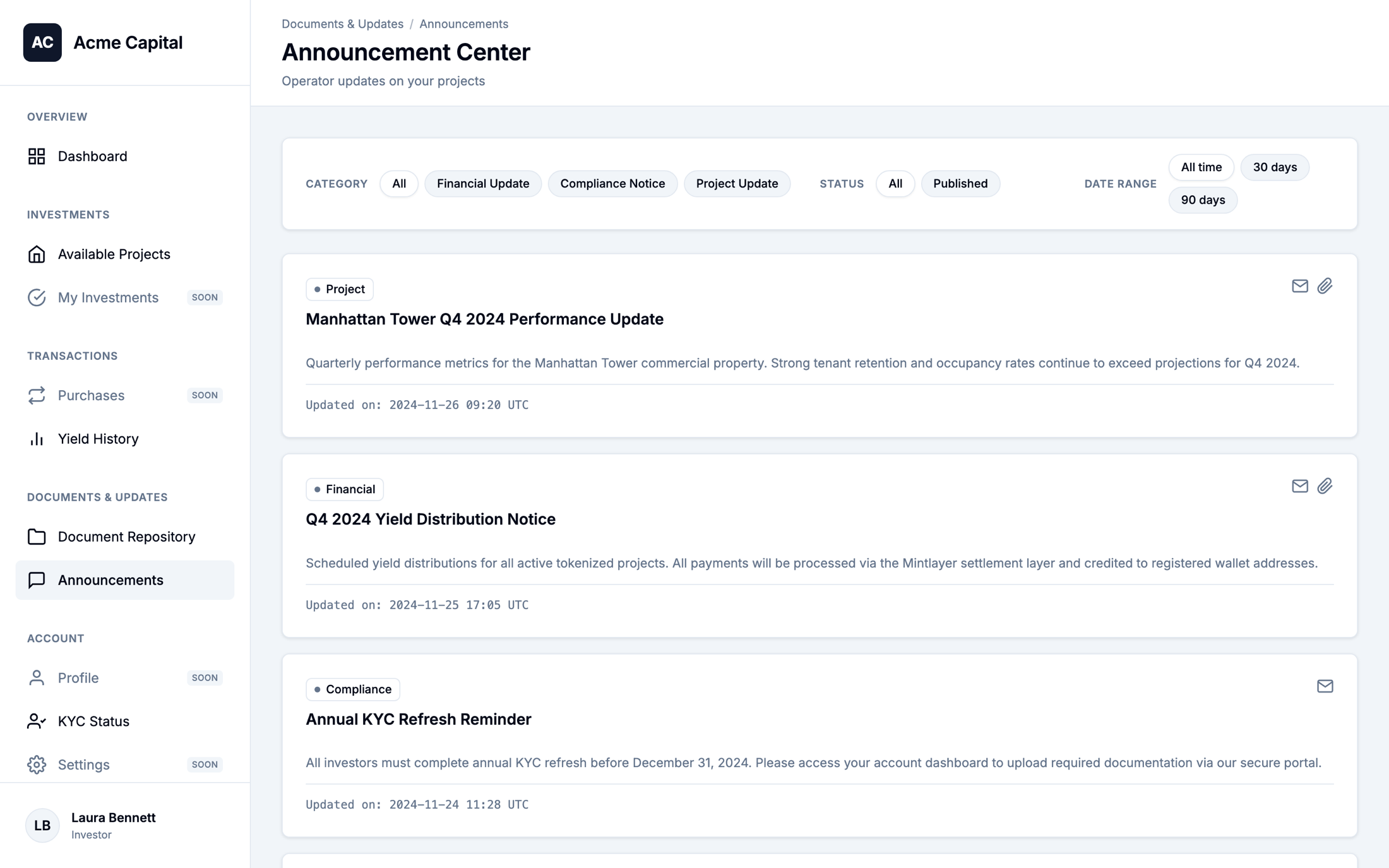The height and width of the screenshot is (868, 1389).
Task: Click 'Operator updates on your projects' subtitle
Action: coord(383,81)
